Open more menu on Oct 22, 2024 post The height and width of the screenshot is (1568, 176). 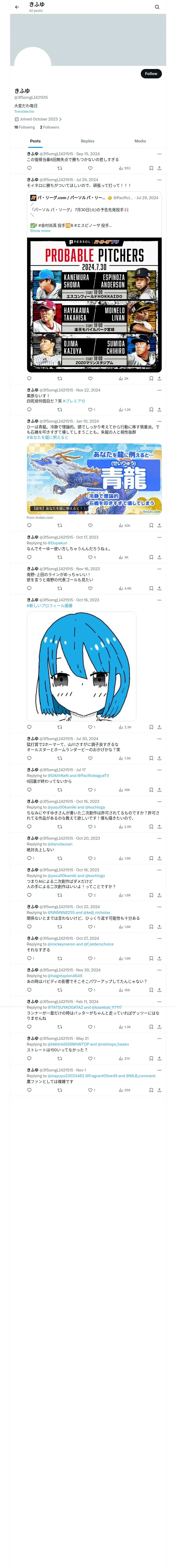point(160,906)
